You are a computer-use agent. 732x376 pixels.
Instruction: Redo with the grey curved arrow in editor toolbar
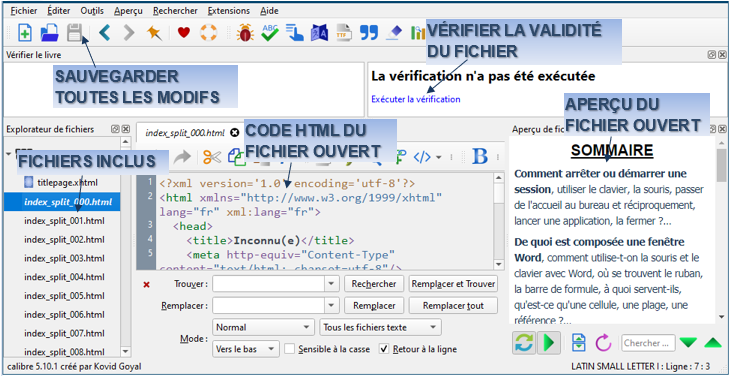pyautogui.click(x=182, y=157)
